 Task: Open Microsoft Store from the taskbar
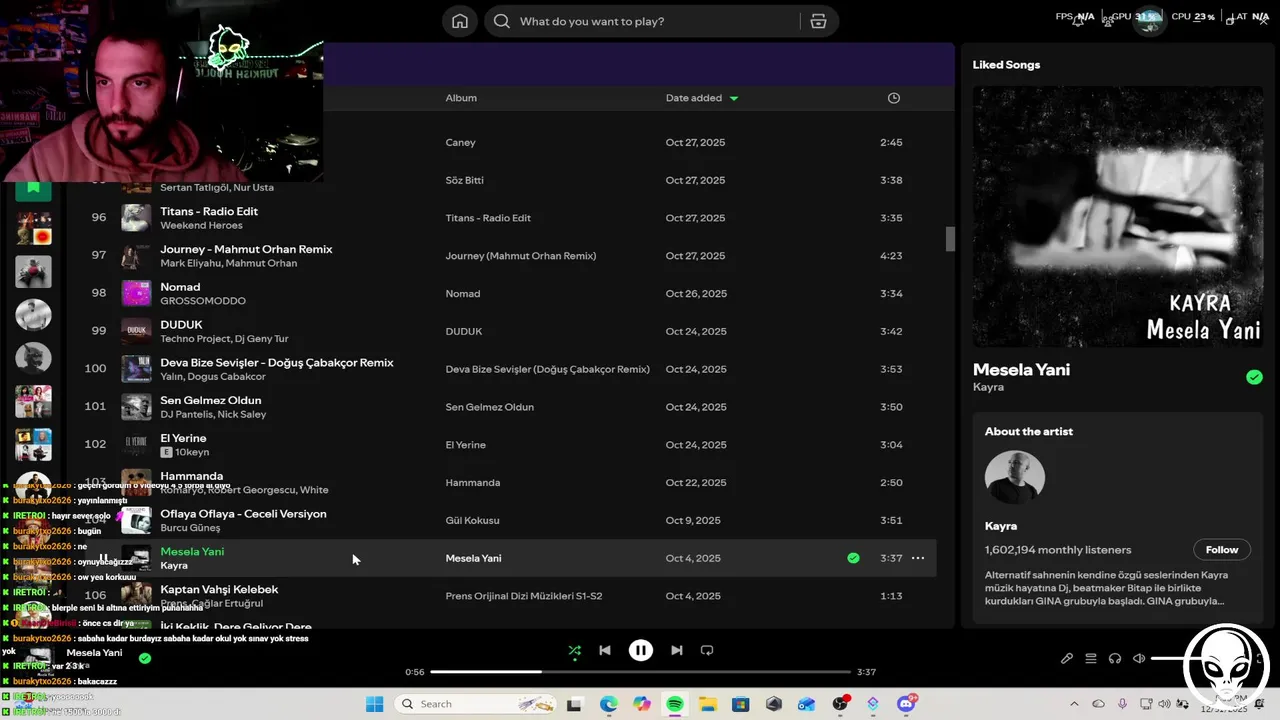(741, 704)
